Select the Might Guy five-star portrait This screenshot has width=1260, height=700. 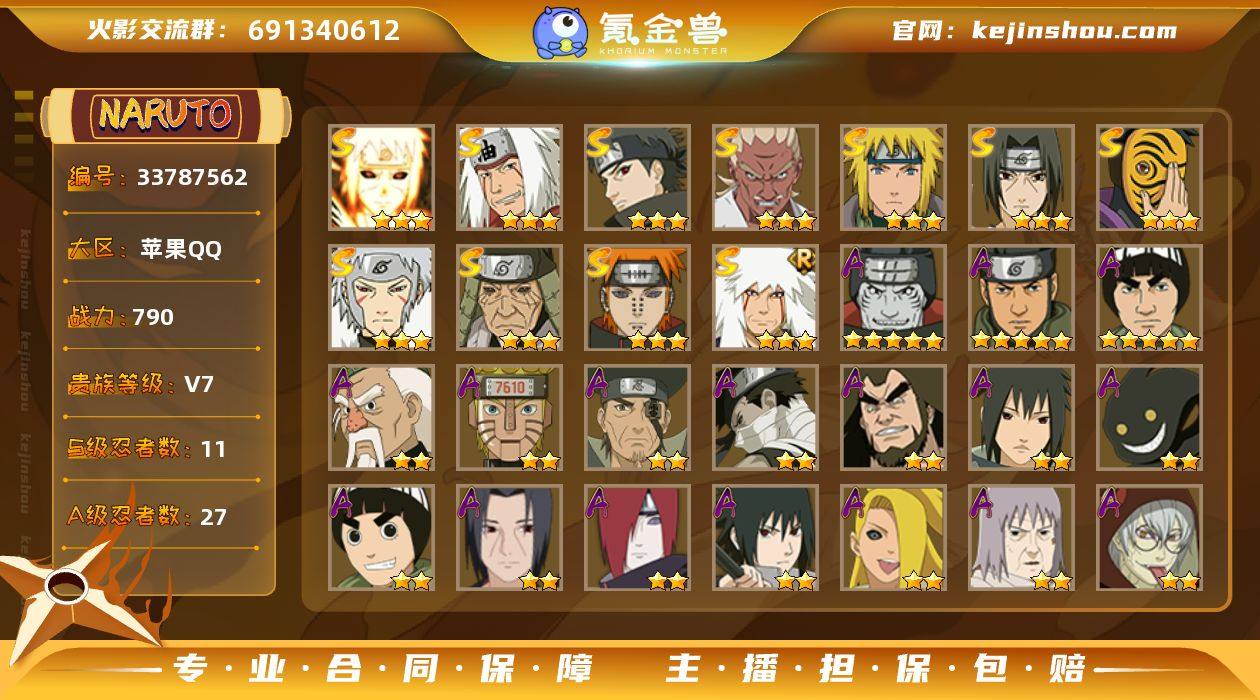click(x=1150, y=298)
